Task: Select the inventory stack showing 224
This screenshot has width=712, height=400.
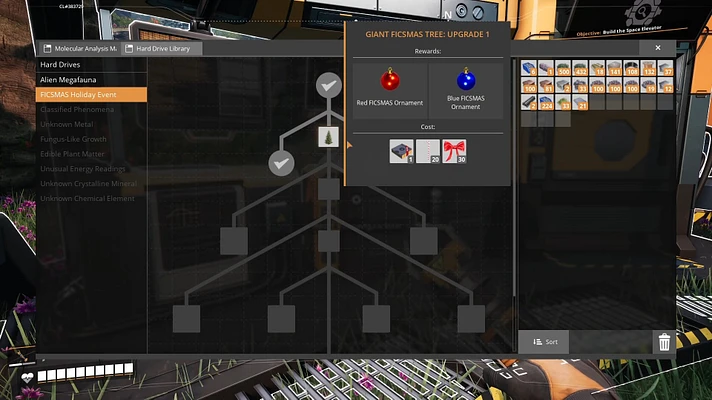Action: [546, 102]
